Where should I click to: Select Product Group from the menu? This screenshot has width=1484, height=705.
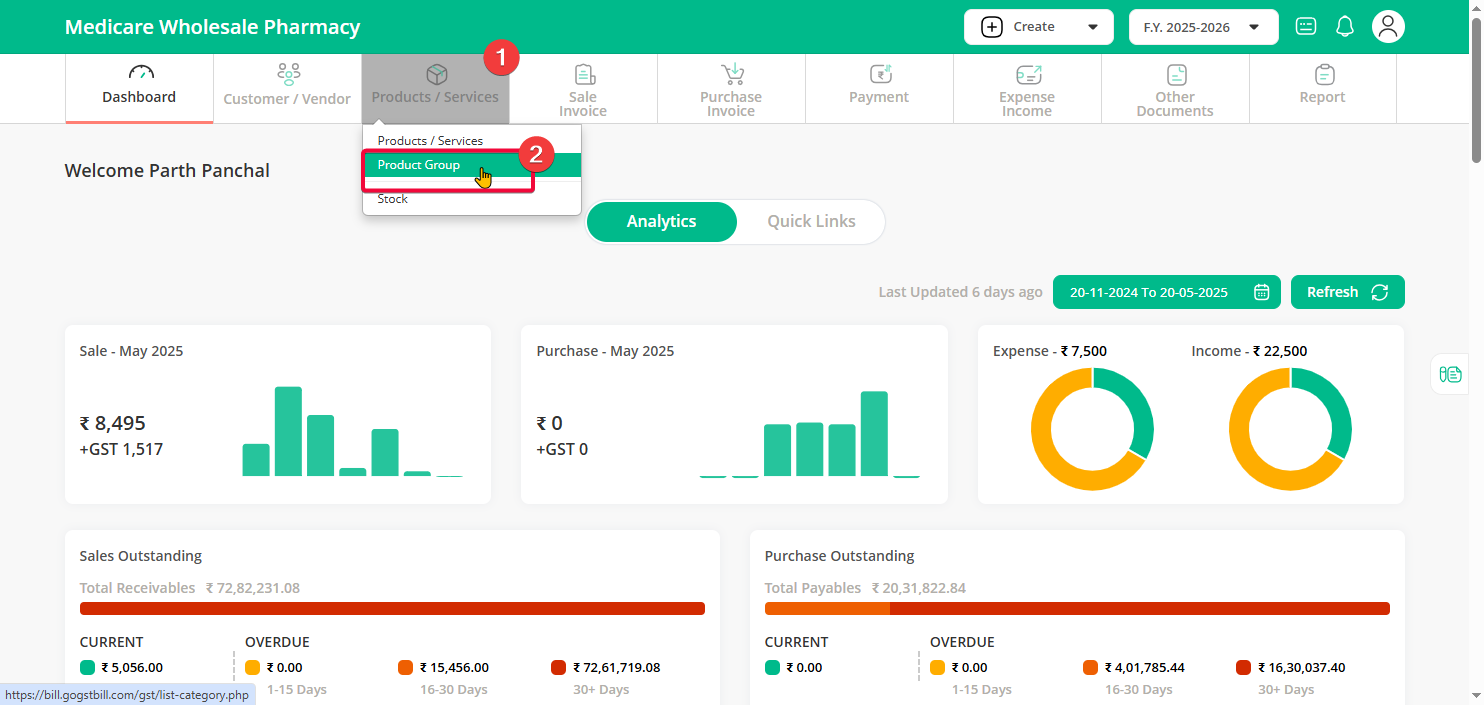[x=419, y=165]
